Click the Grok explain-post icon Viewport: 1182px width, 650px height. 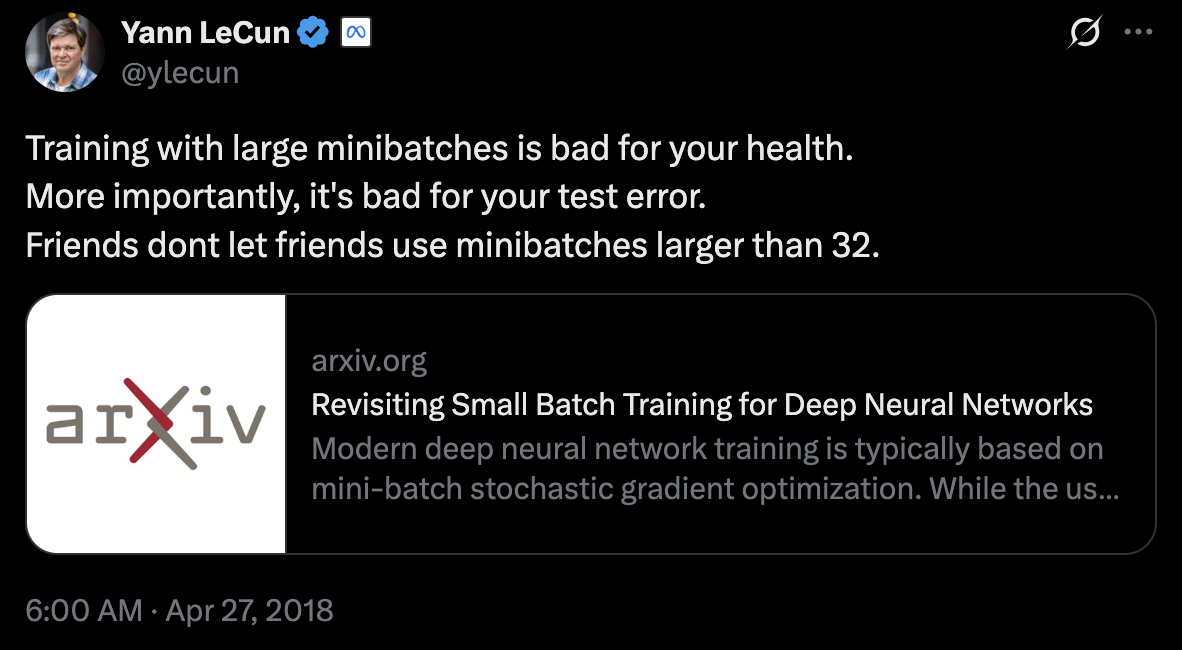tap(1085, 32)
